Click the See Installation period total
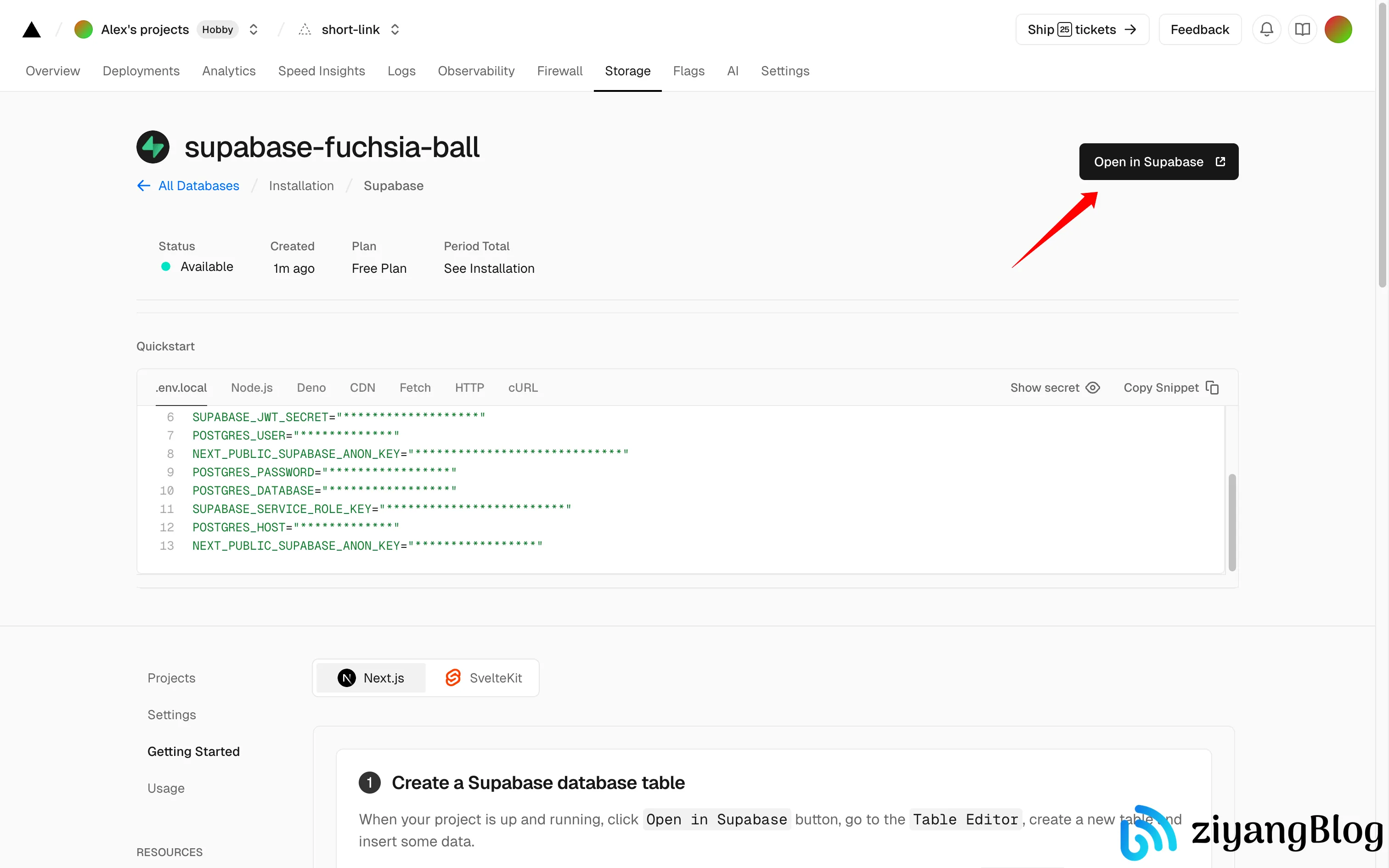This screenshot has height=868, width=1389. [489, 269]
